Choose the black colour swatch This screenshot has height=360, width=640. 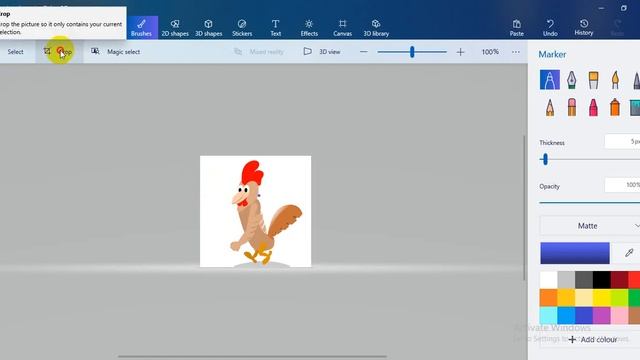pos(602,280)
